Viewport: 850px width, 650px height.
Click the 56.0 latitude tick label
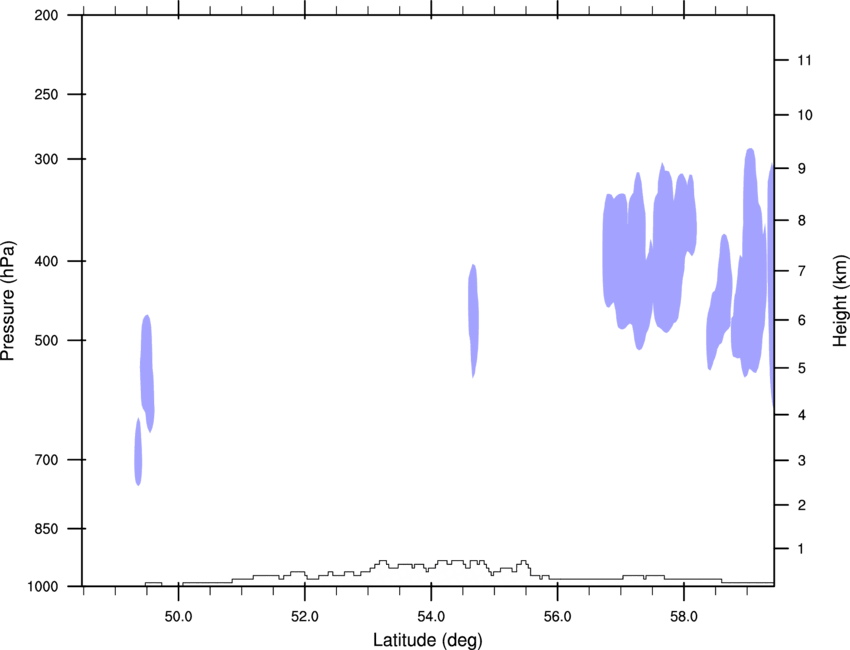pyautogui.click(x=557, y=617)
